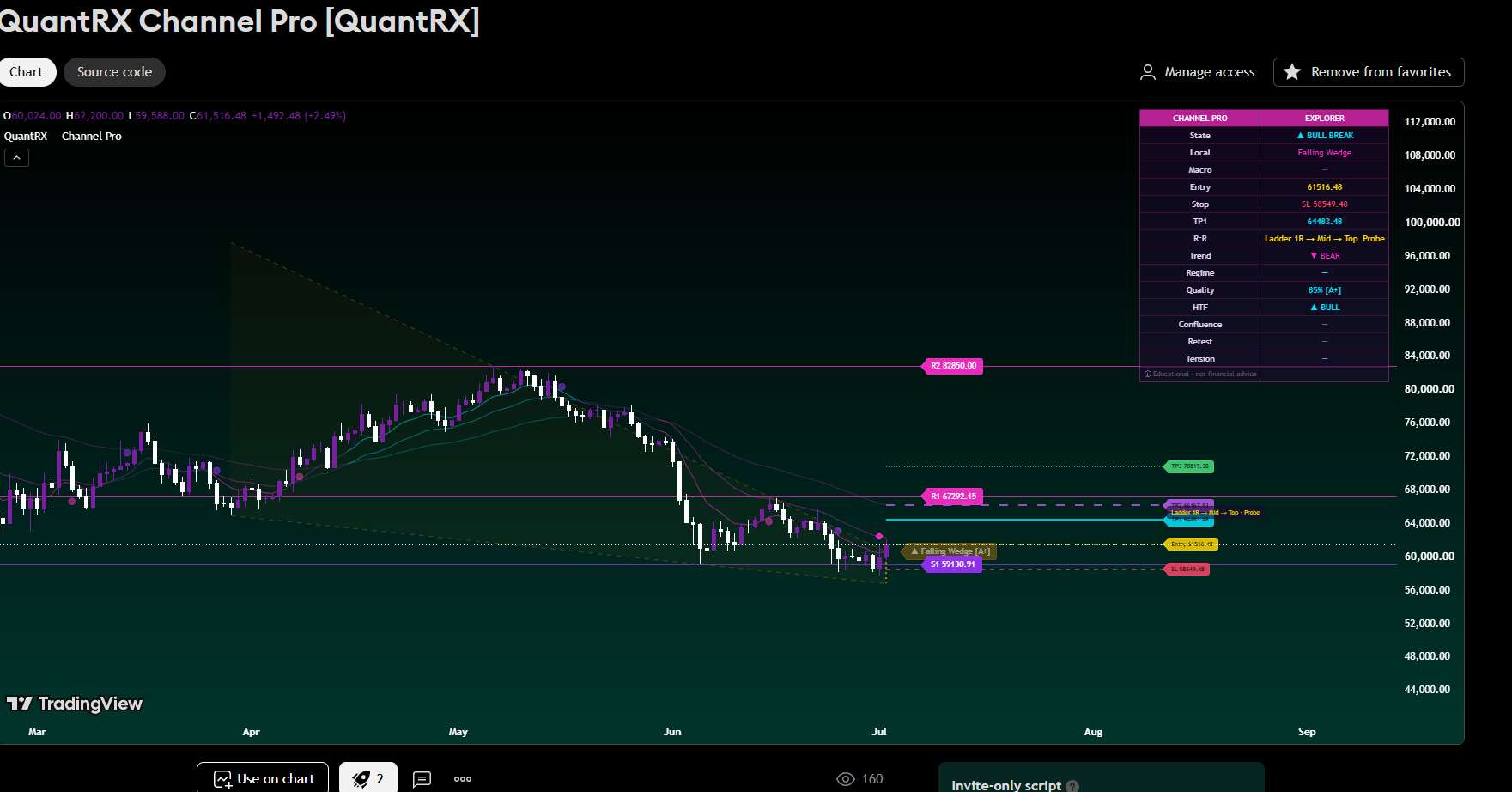Click the Invite-only script help question mark
Viewport: 1512px width, 792px height.
[1073, 785]
